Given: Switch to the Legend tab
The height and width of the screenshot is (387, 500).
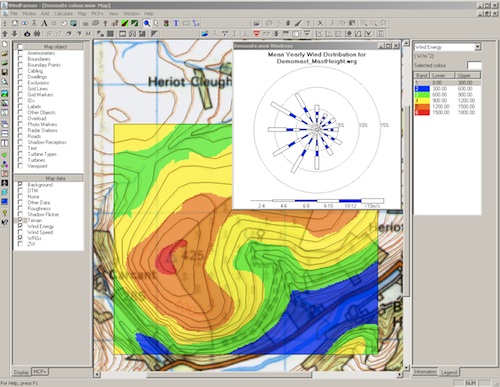Looking at the screenshot, I should pos(449,372).
